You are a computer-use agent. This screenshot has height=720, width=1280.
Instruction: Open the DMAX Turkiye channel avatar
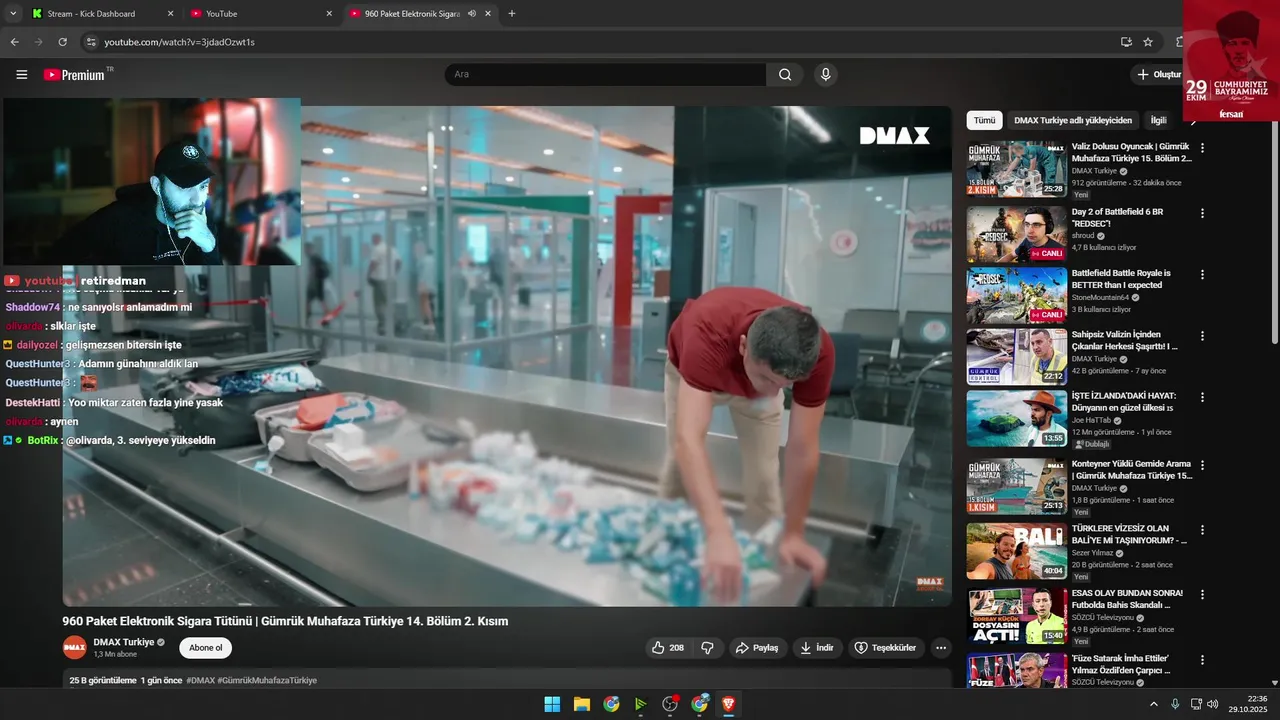click(75, 648)
